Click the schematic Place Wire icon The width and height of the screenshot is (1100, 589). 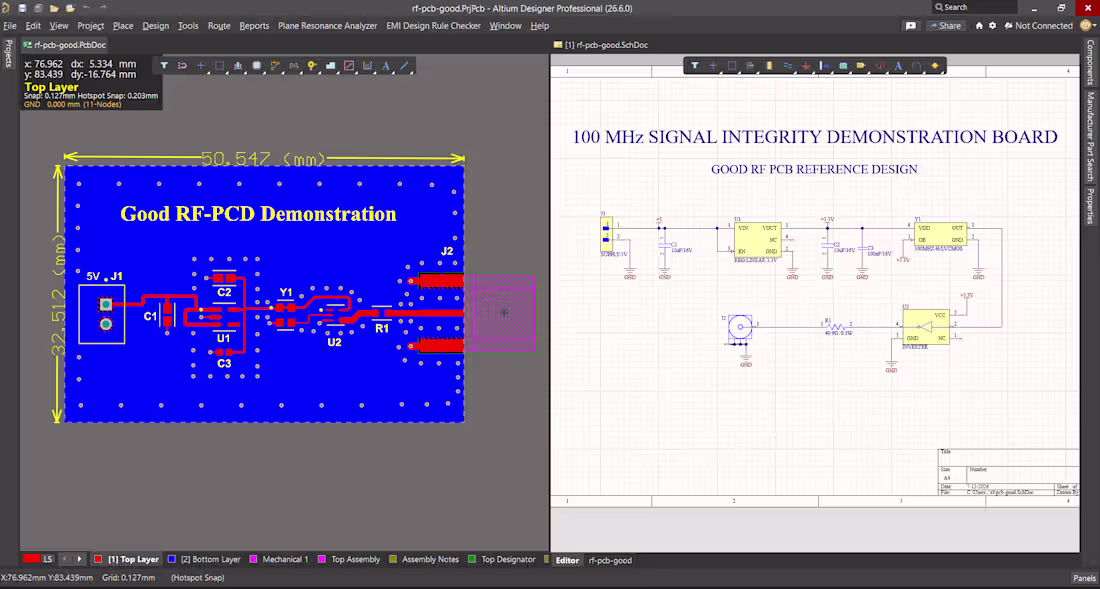coord(787,66)
